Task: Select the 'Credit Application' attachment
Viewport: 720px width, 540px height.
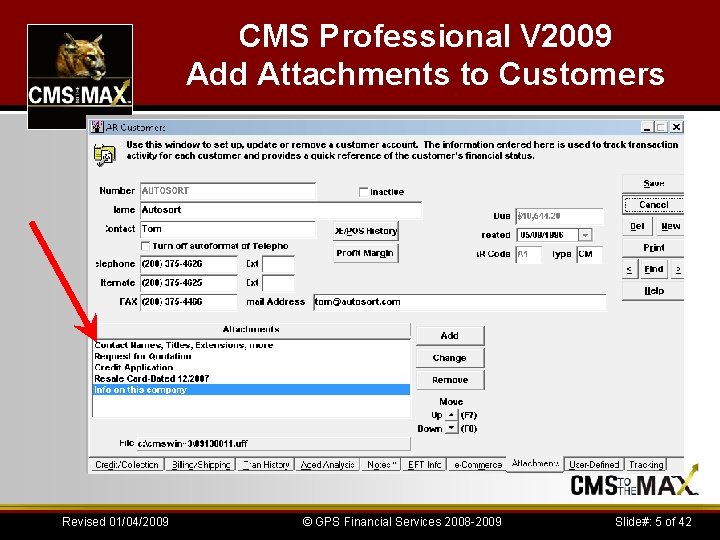Action: [251, 367]
